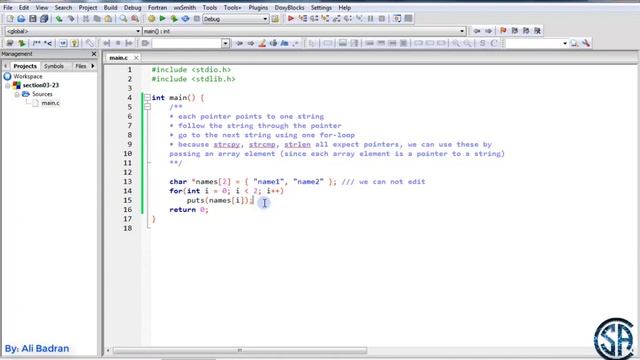
Task: Paste from clipboard toolbar icon
Action: pyautogui.click(x=108, y=19)
